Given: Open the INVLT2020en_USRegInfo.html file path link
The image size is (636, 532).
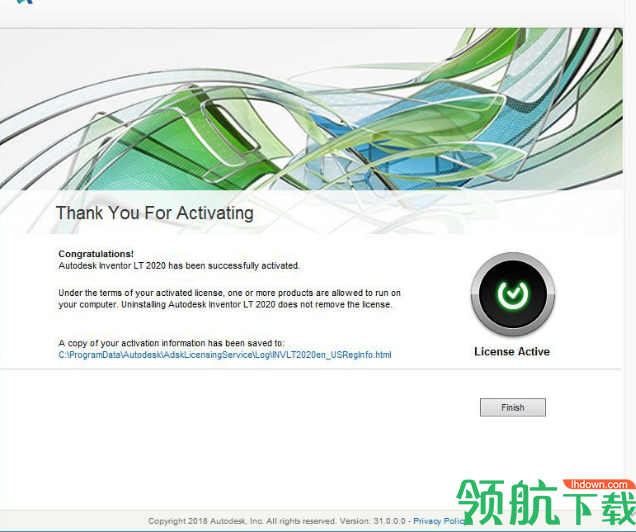Looking at the screenshot, I should click(225, 355).
